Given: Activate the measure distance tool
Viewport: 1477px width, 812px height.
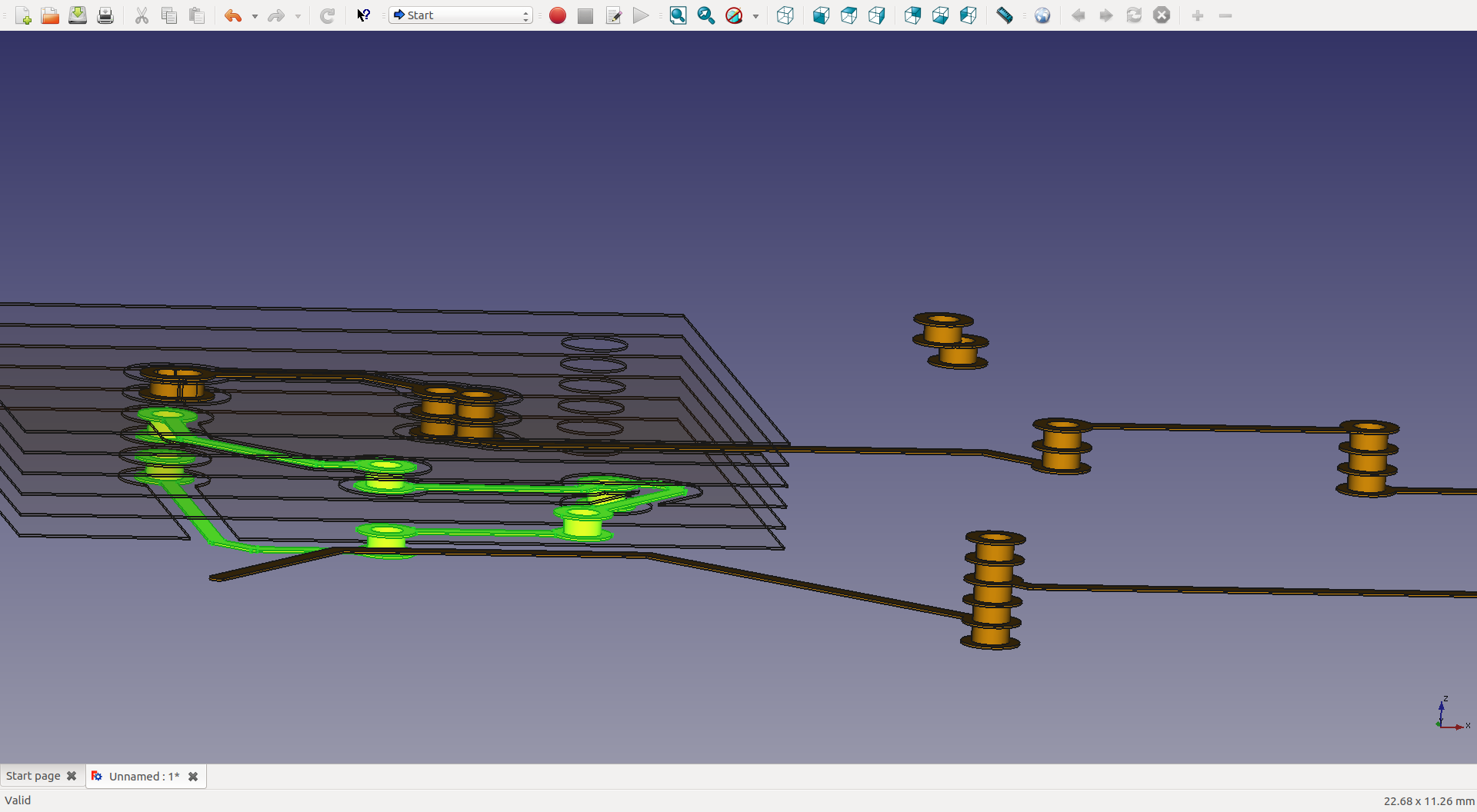Looking at the screenshot, I should tap(1005, 15).
